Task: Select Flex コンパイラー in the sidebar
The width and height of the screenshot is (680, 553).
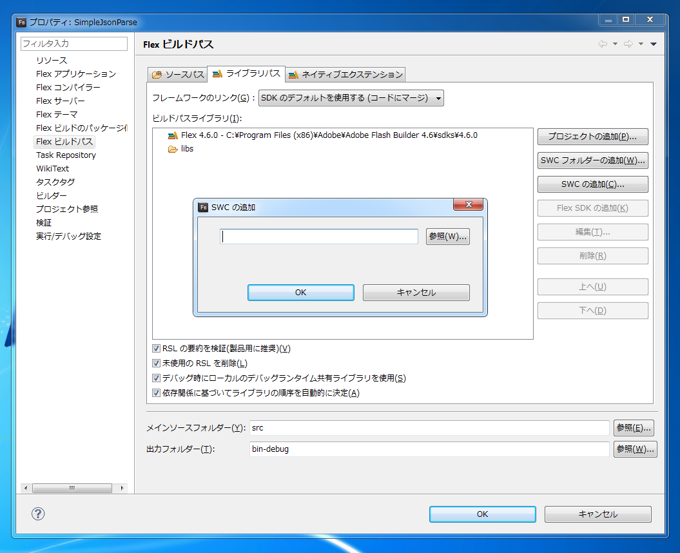Action: coord(68,87)
